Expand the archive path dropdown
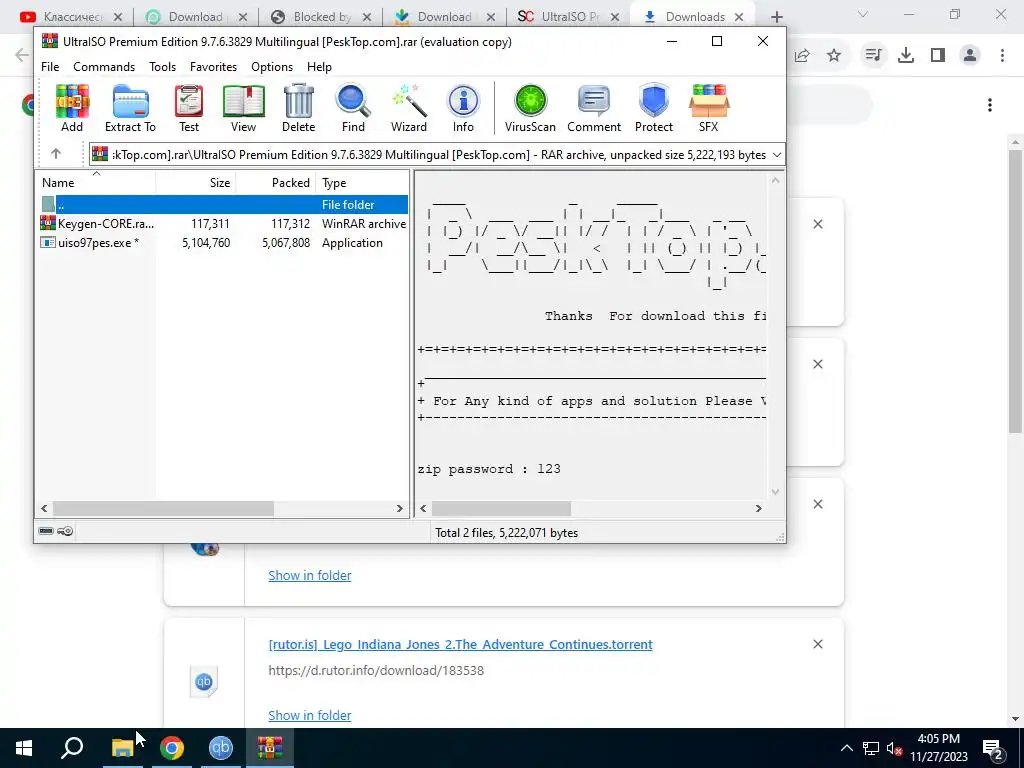1024x768 pixels. [776, 155]
